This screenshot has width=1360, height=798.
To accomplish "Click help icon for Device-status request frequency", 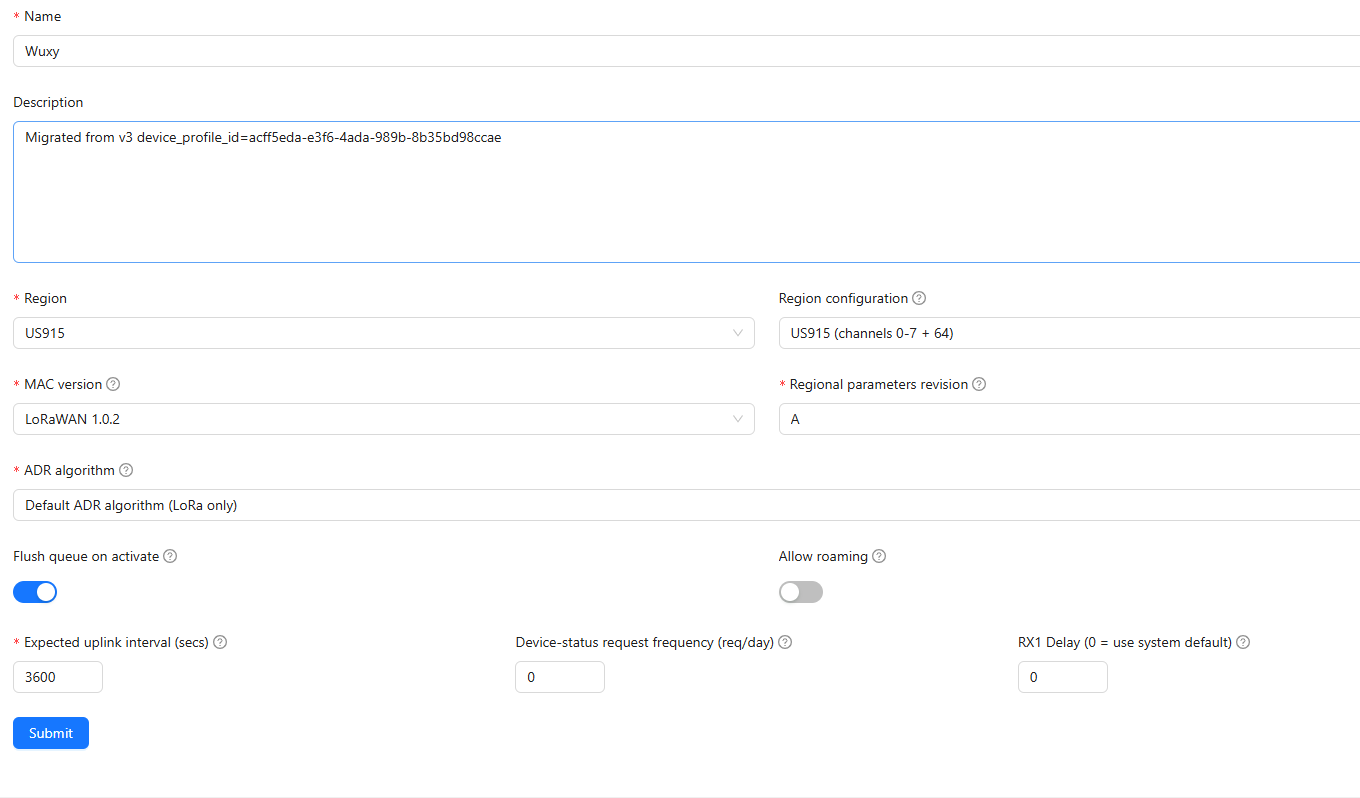I will pos(785,642).
